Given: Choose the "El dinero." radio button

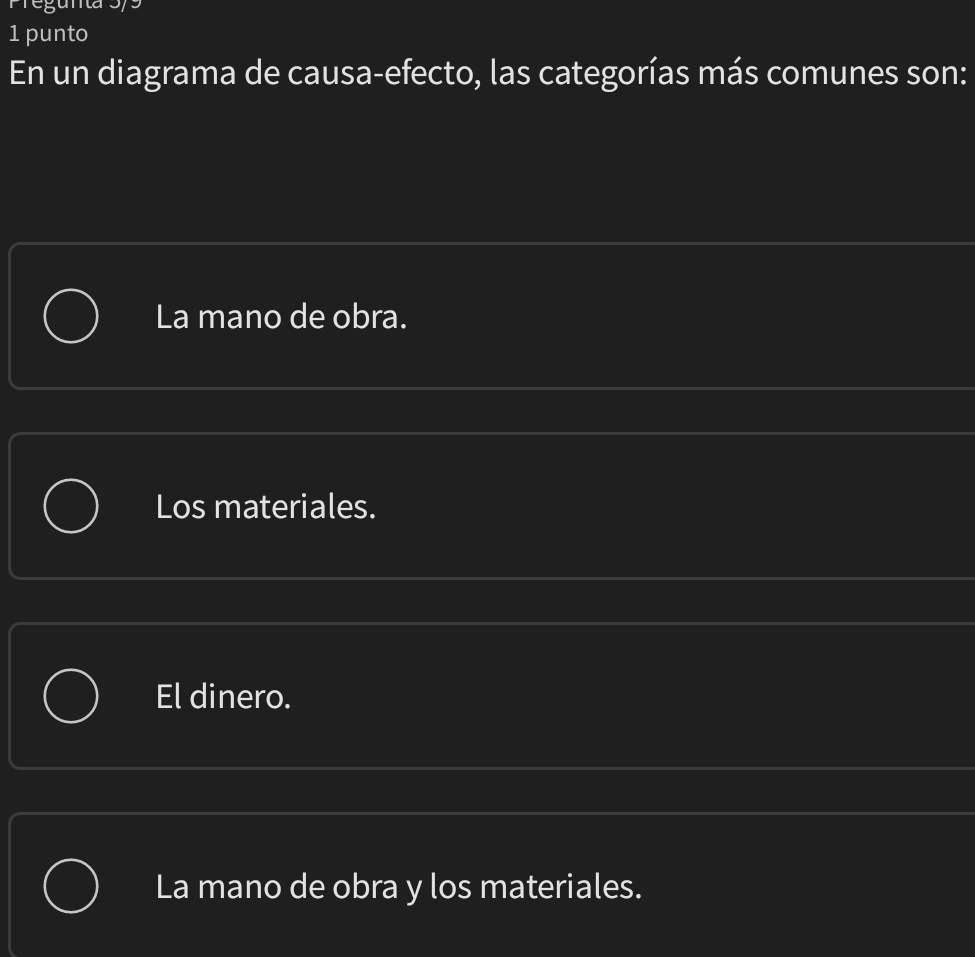Looking at the screenshot, I should coord(71,696).
